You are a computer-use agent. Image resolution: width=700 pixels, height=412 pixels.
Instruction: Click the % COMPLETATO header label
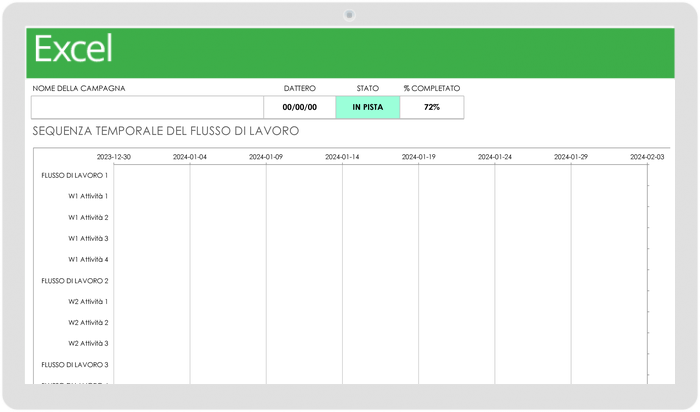[x=431, y=88]
